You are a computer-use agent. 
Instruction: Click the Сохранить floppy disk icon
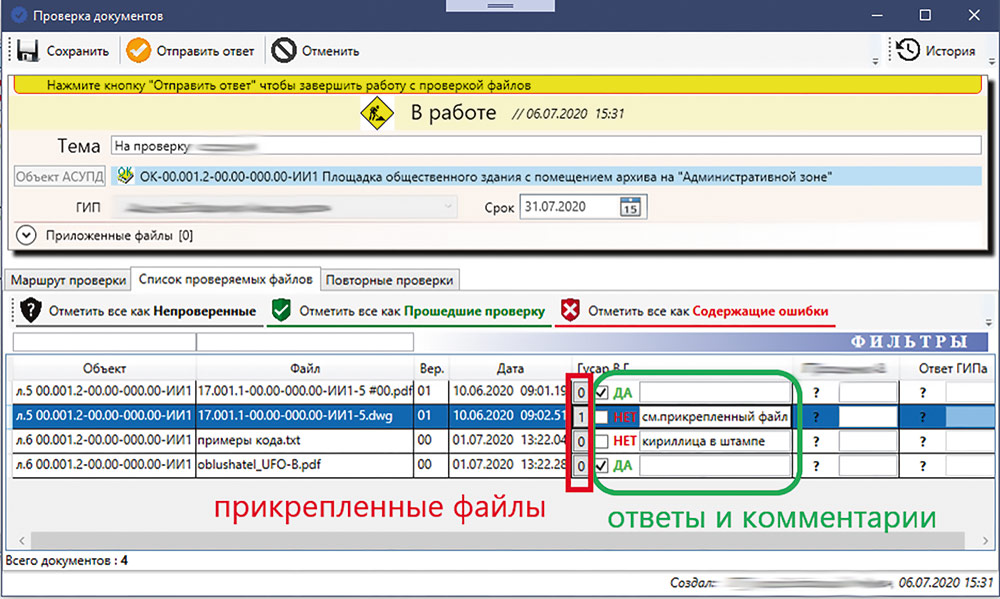pyautogui.click(x=28, y=51)
